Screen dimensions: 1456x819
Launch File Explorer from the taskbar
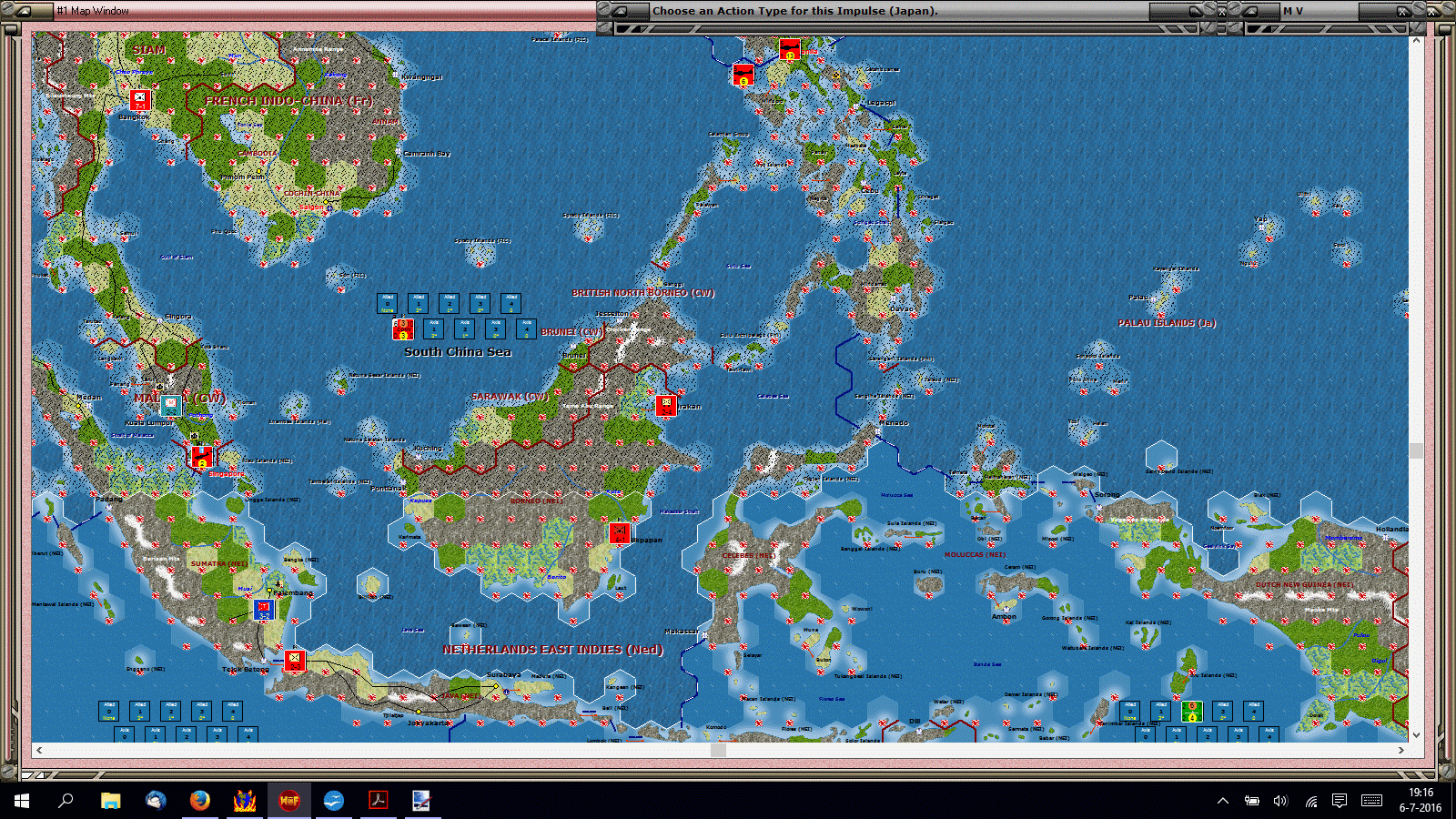pos(111,801)
